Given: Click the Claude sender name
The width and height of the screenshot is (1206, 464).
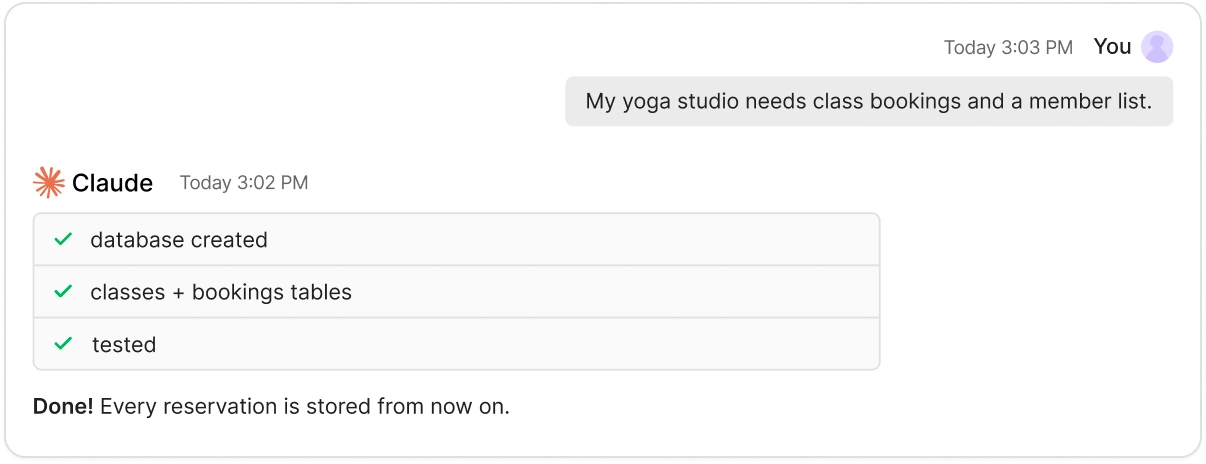Looking at the screenshot, I should pos(112,183).
